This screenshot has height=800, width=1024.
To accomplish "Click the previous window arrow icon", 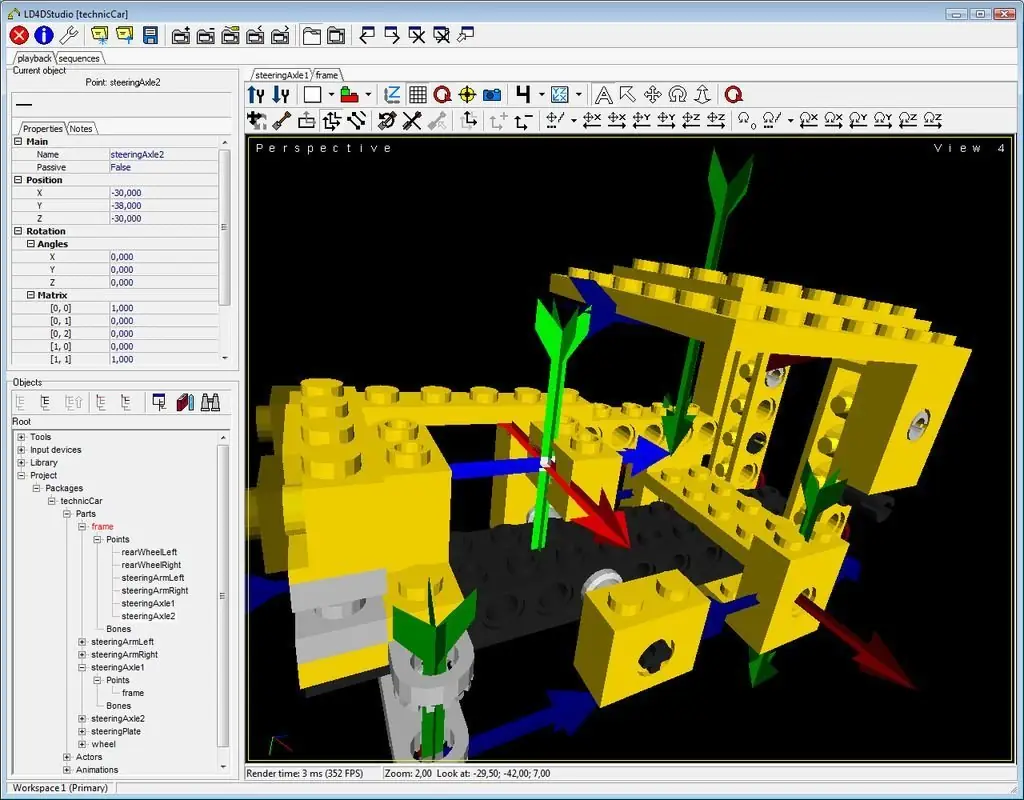I will pos(367,35).
